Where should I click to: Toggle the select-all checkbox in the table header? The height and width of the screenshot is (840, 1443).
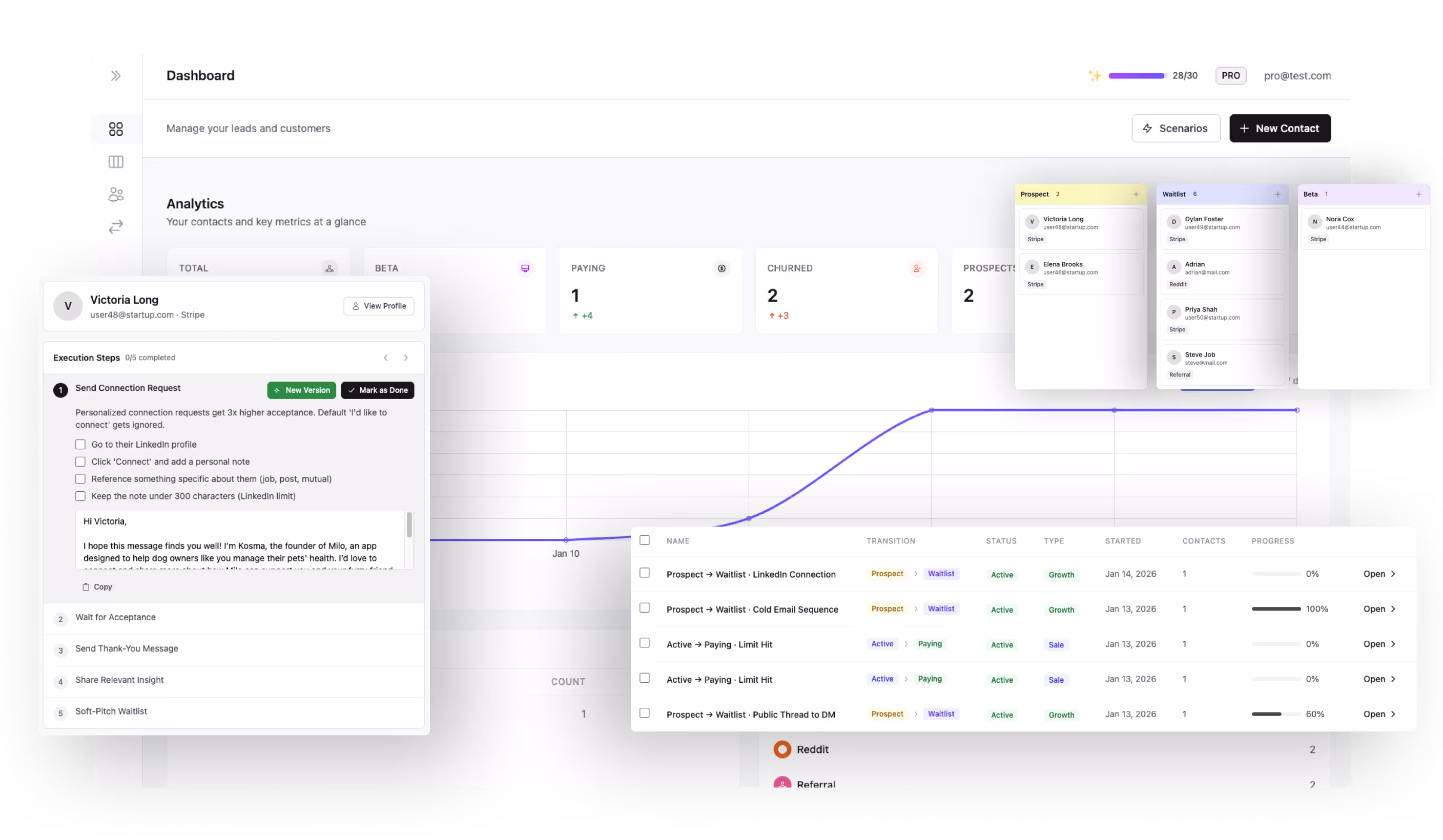pos(645,539)
